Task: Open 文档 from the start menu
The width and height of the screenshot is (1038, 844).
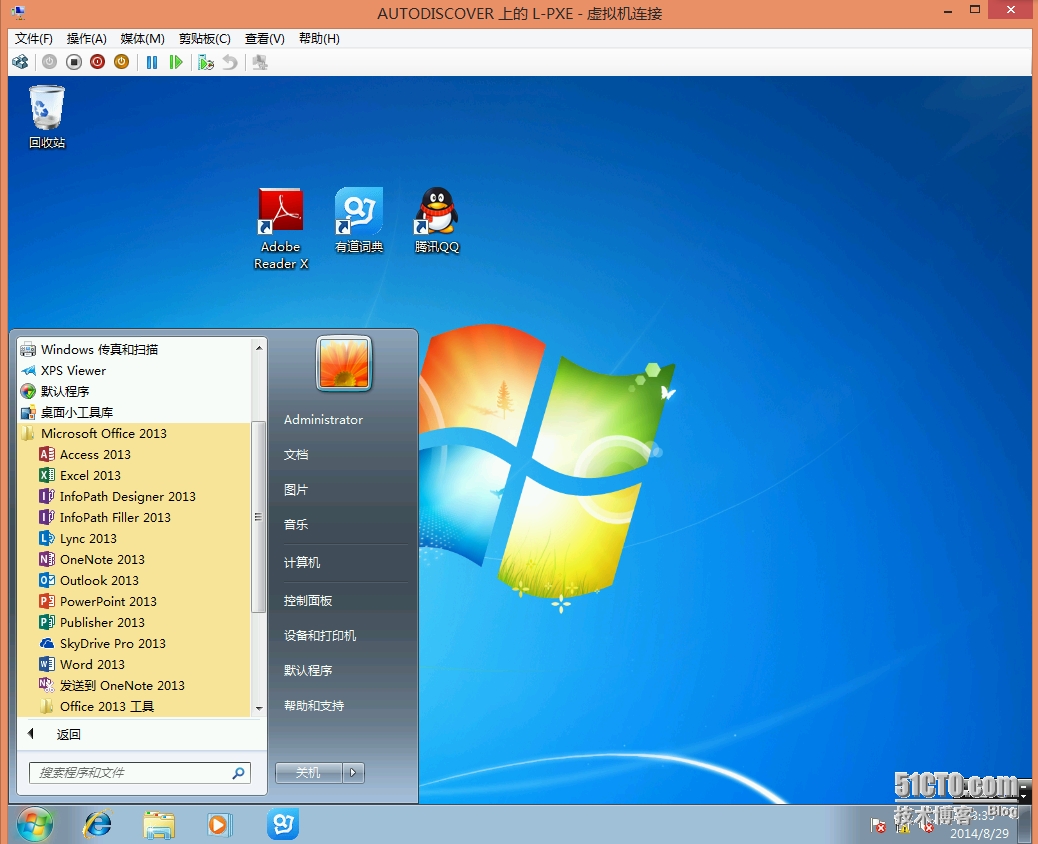Action: coord(296,455)
